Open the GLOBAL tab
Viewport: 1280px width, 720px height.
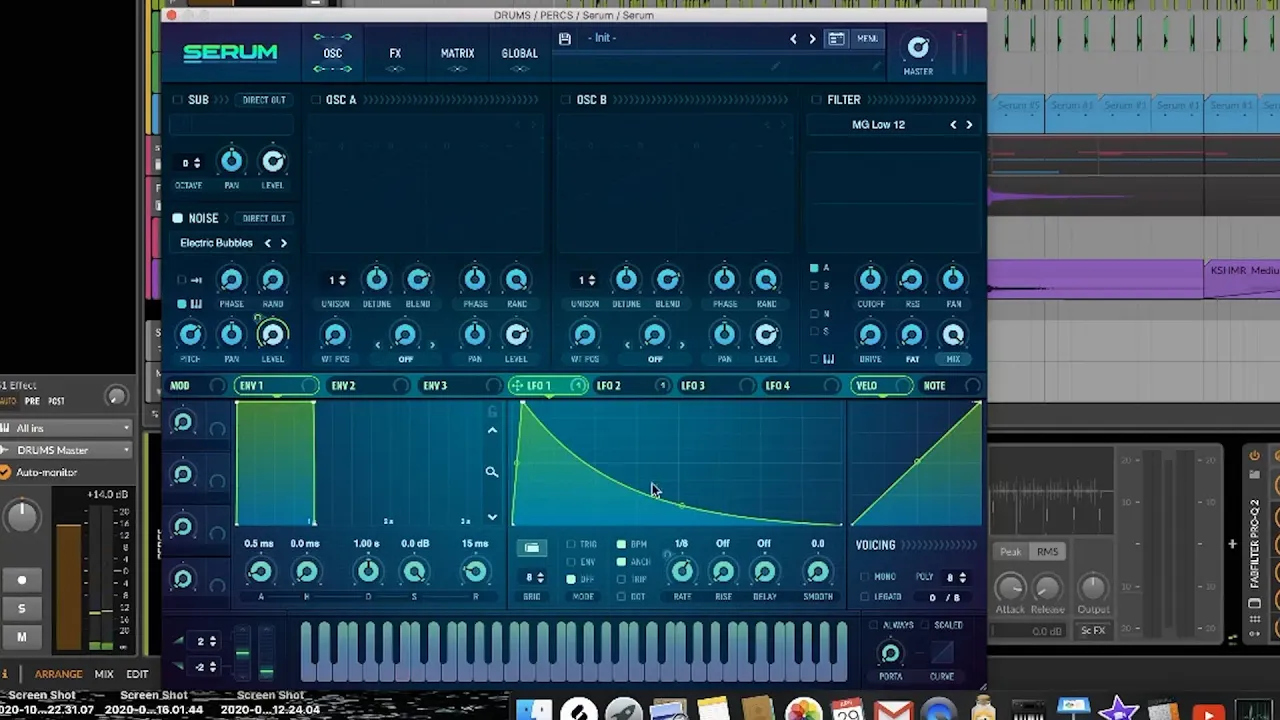coord(519,54)
